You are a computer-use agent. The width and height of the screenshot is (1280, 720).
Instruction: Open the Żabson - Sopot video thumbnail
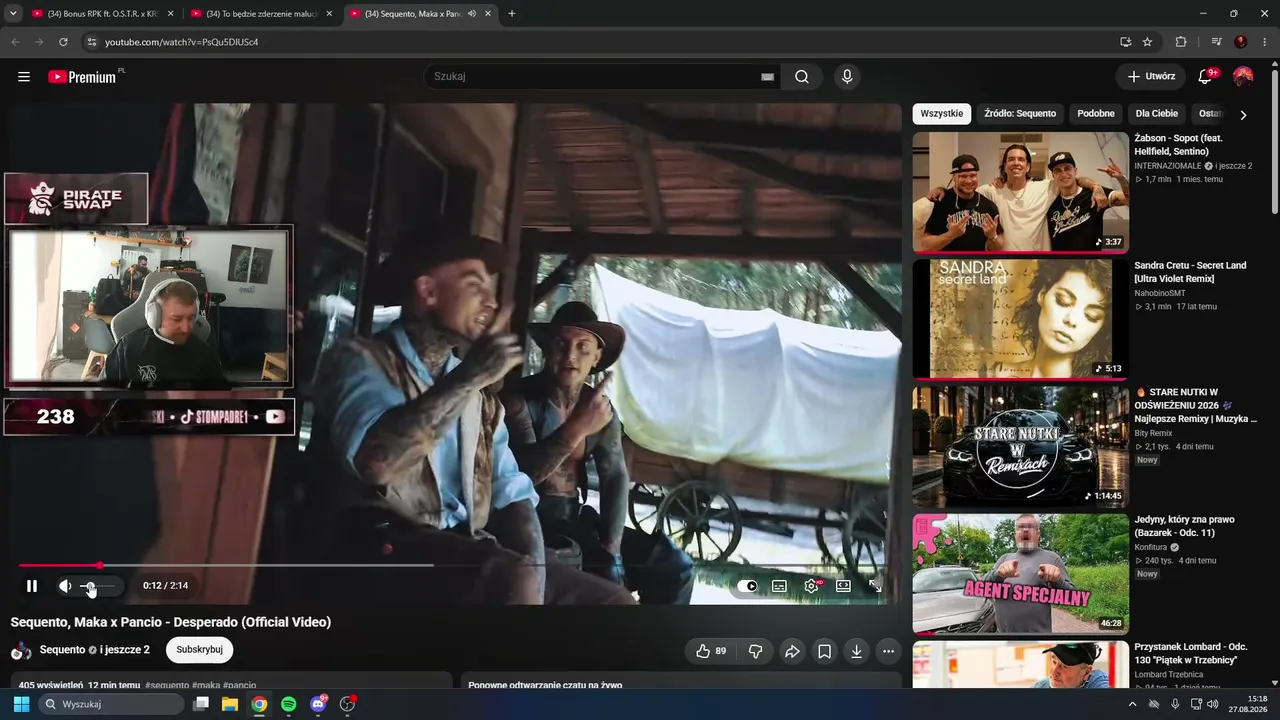pyautogui.click(x=1021, y=192)
